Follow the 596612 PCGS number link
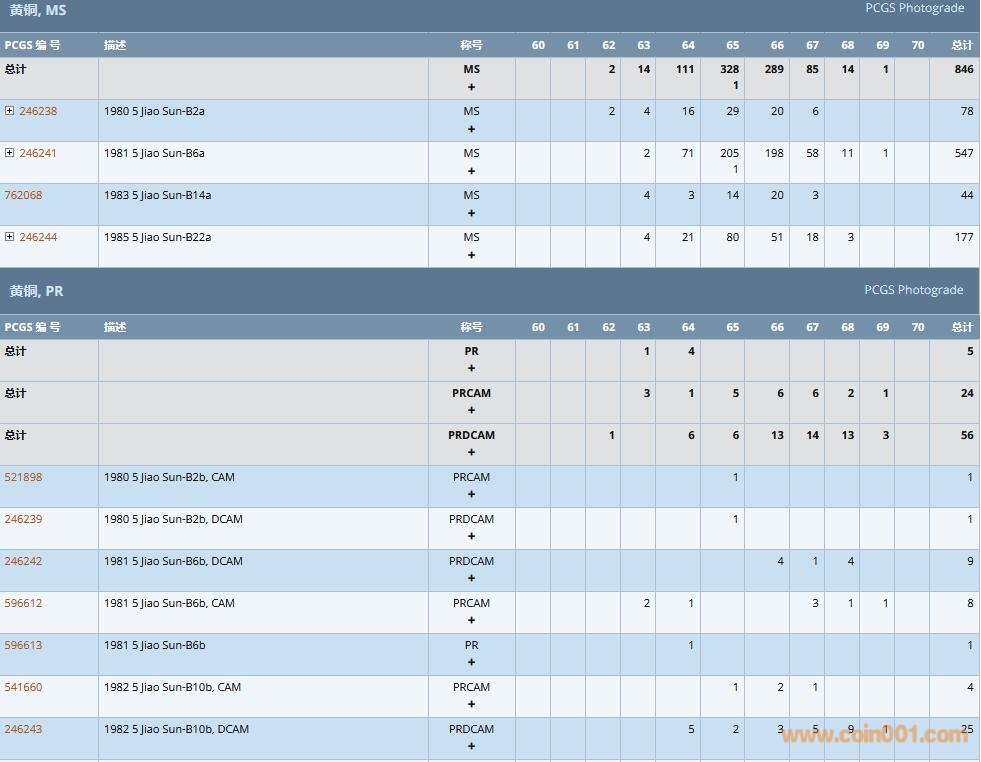This screenshot has width=981, height=762. coord(24,603)
